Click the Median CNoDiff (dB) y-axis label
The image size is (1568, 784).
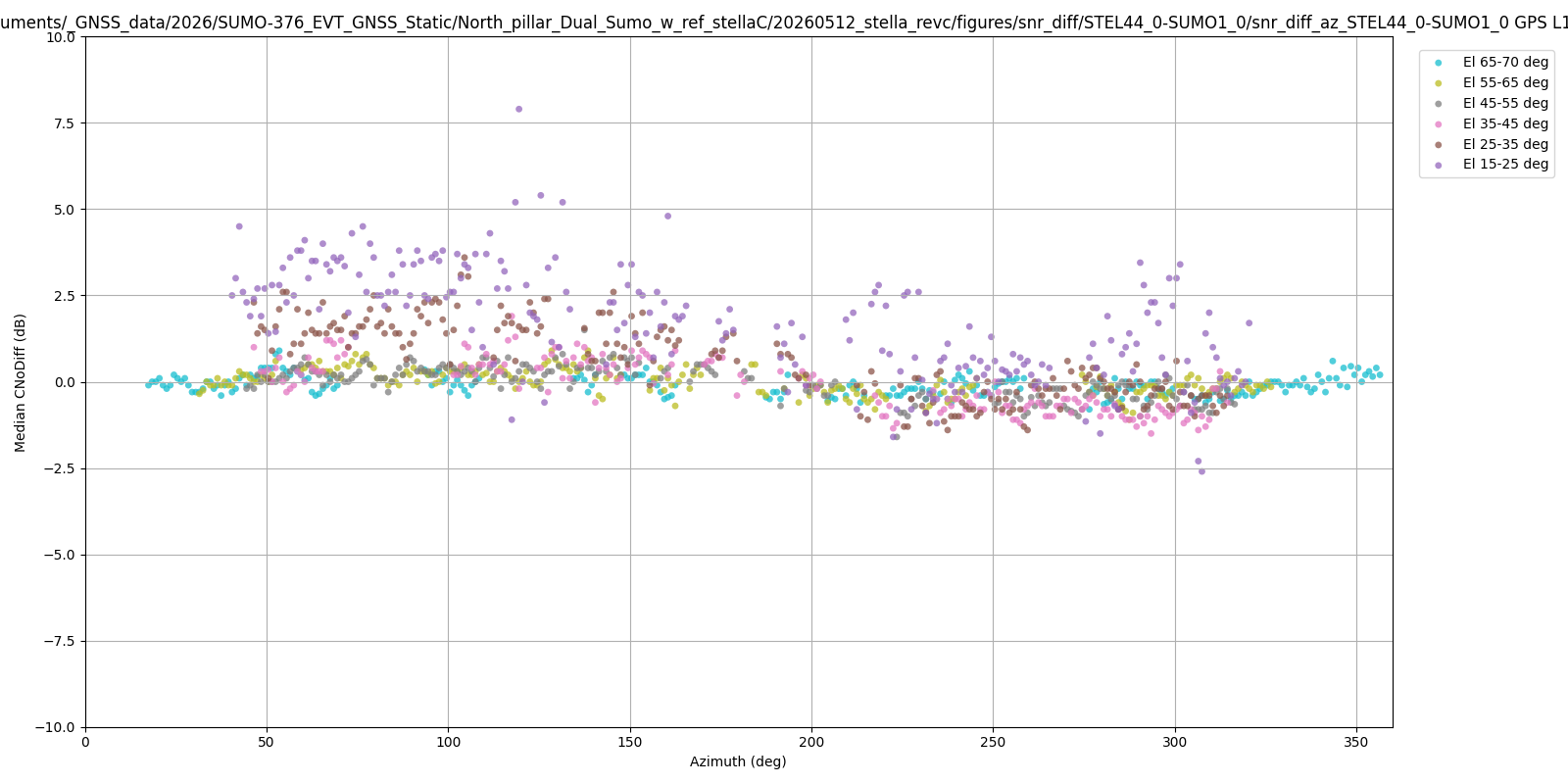(x=21, y=382)
